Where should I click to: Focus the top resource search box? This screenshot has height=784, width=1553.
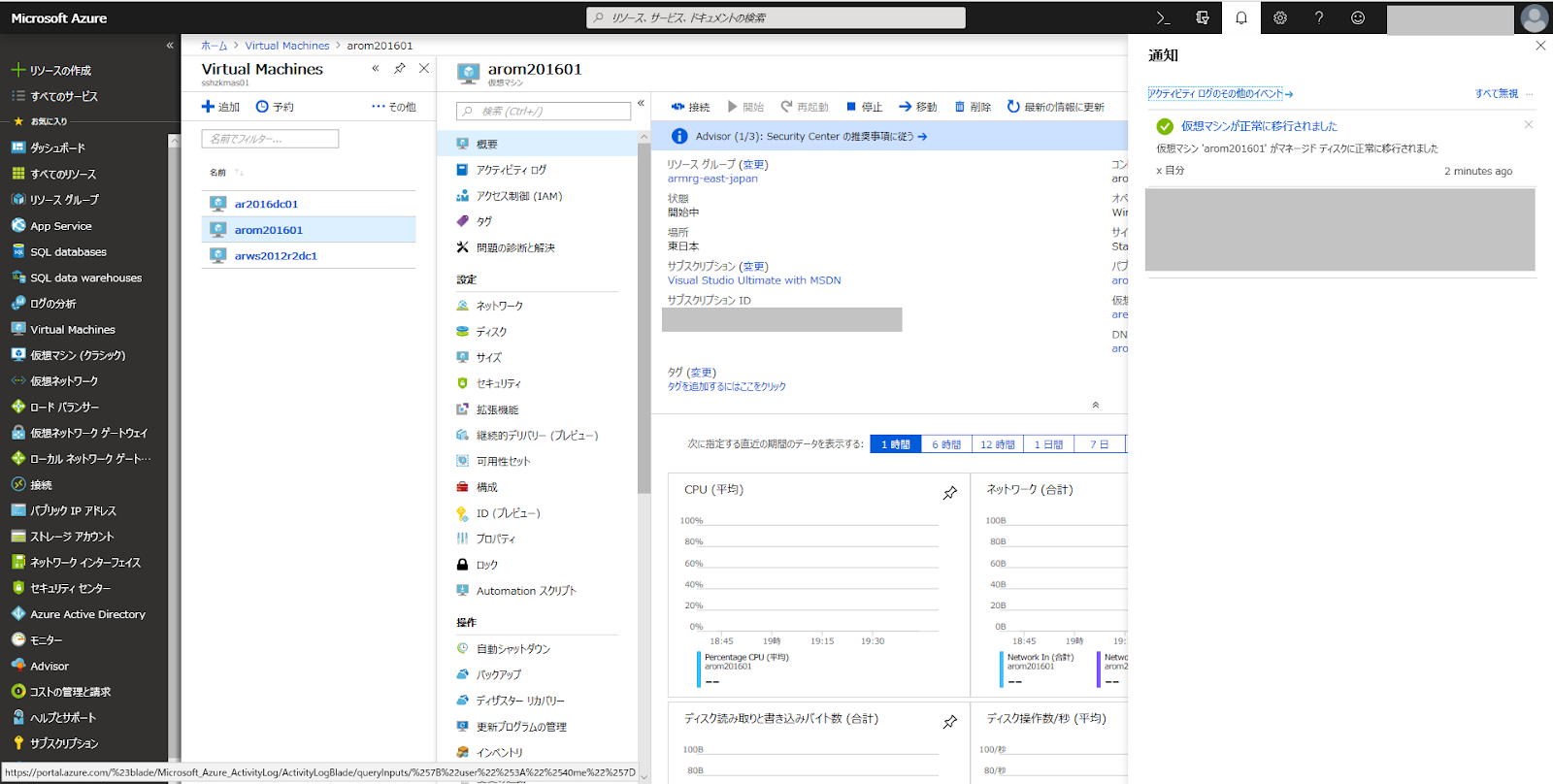[x=776, y=17]
